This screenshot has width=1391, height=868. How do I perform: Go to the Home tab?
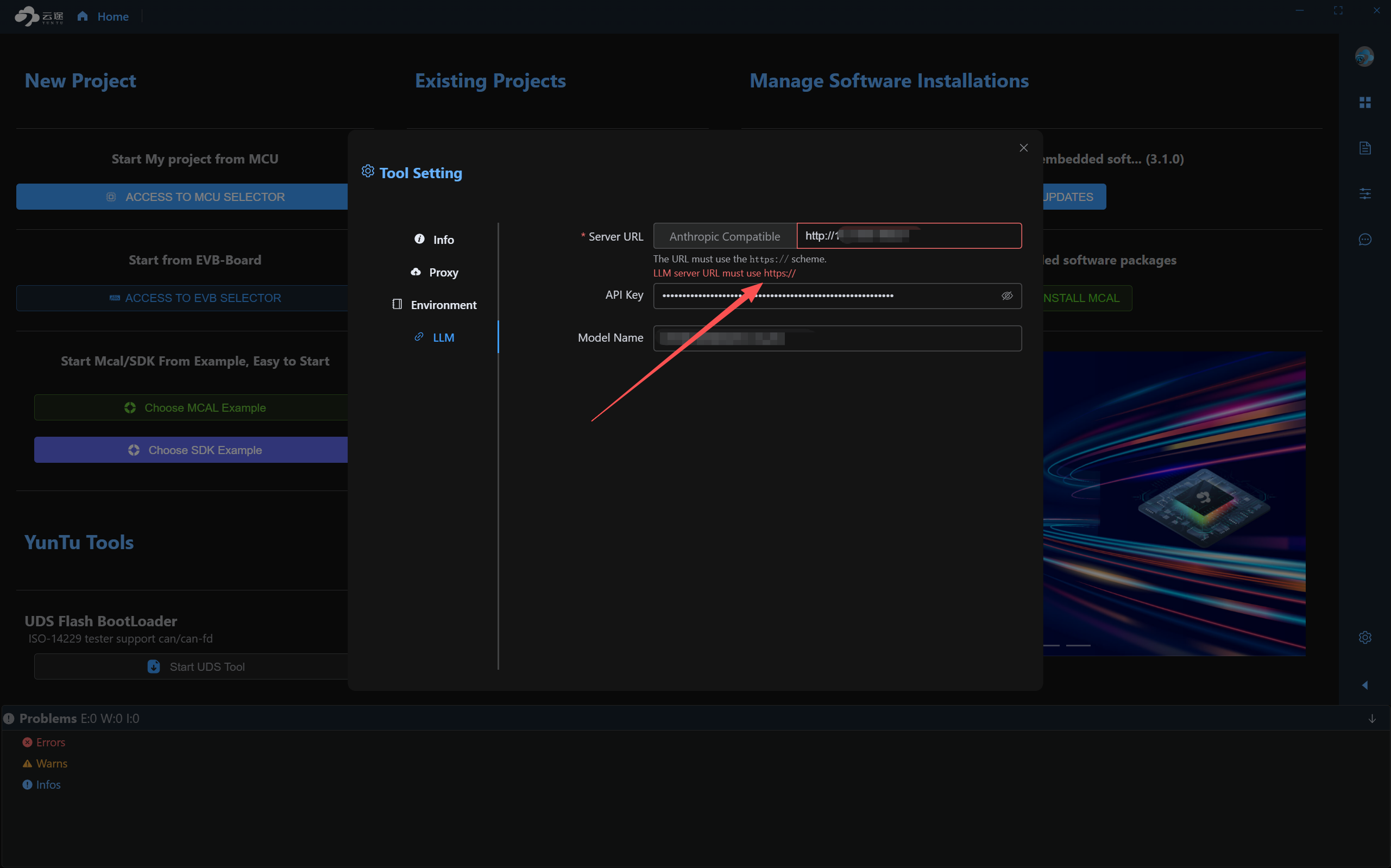112,17
